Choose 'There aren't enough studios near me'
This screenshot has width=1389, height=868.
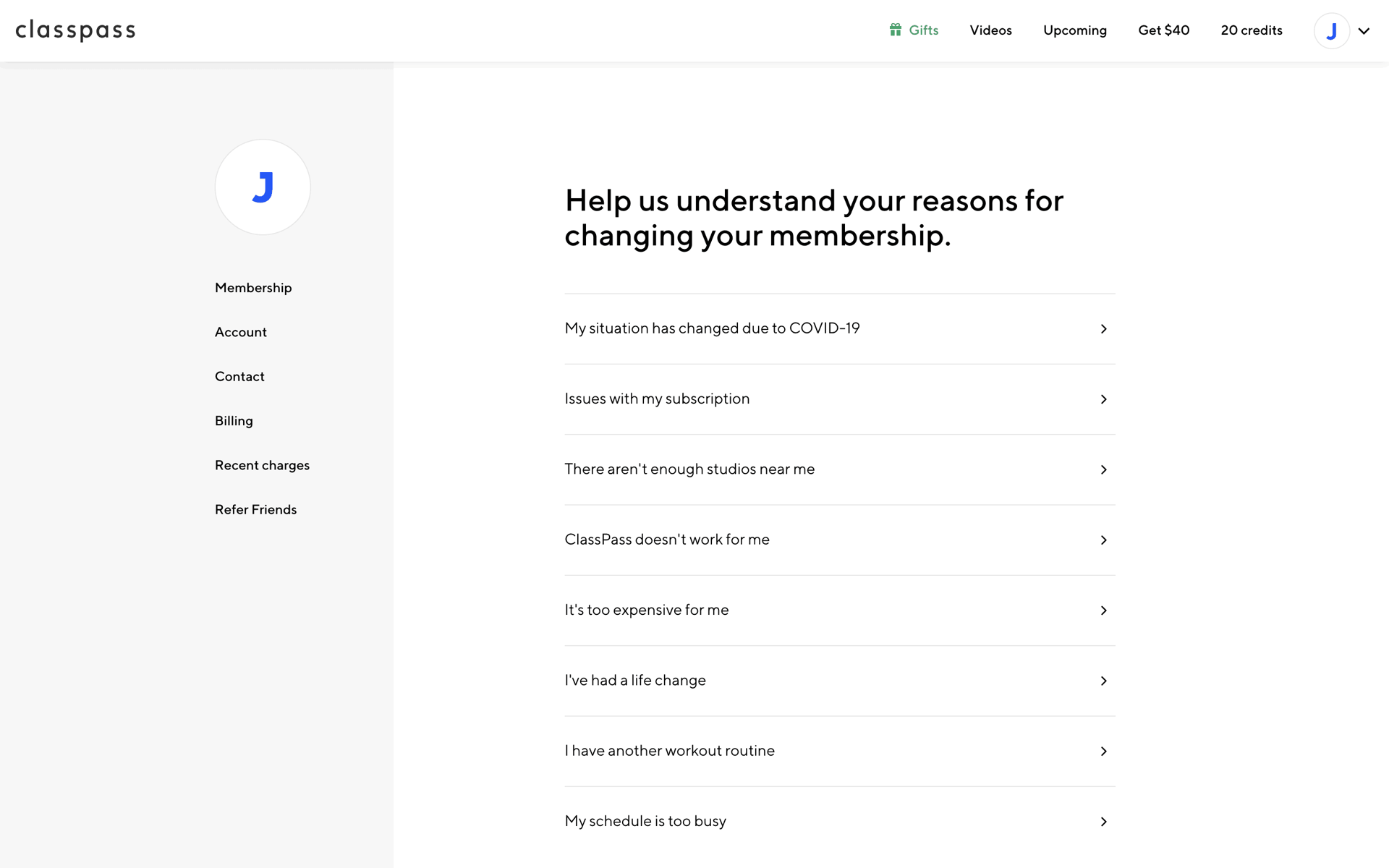(839, 469)
